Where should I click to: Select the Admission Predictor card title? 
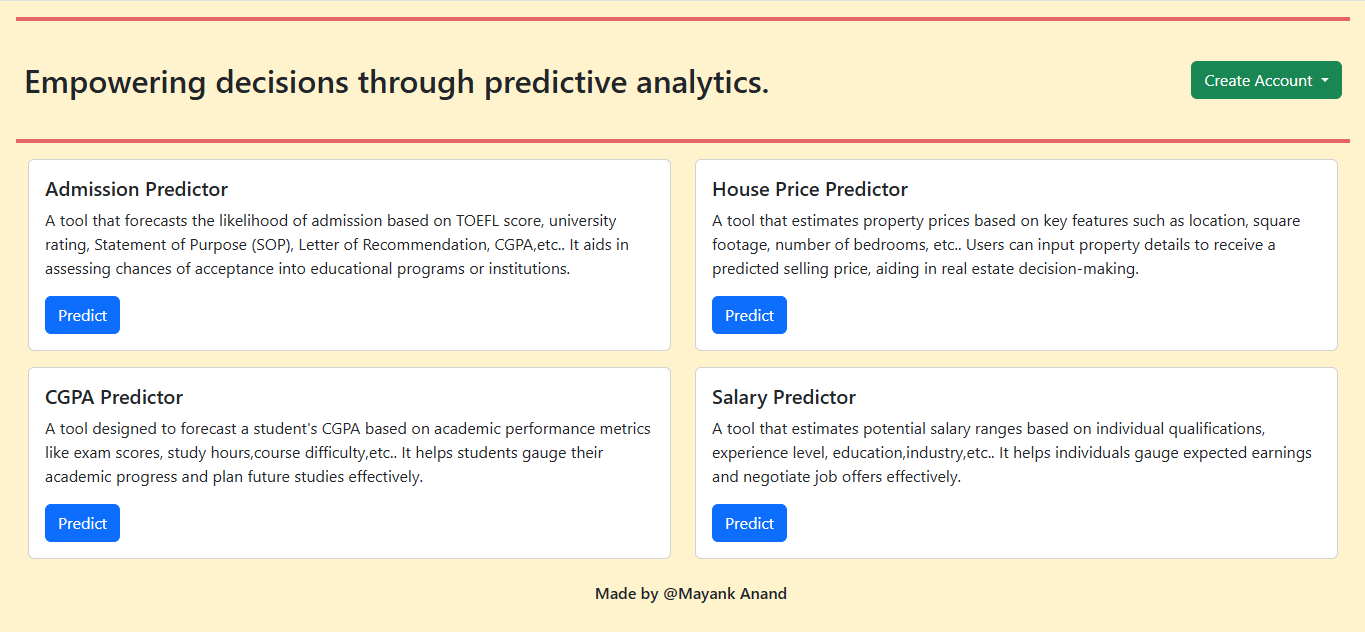tap(137, 189)
